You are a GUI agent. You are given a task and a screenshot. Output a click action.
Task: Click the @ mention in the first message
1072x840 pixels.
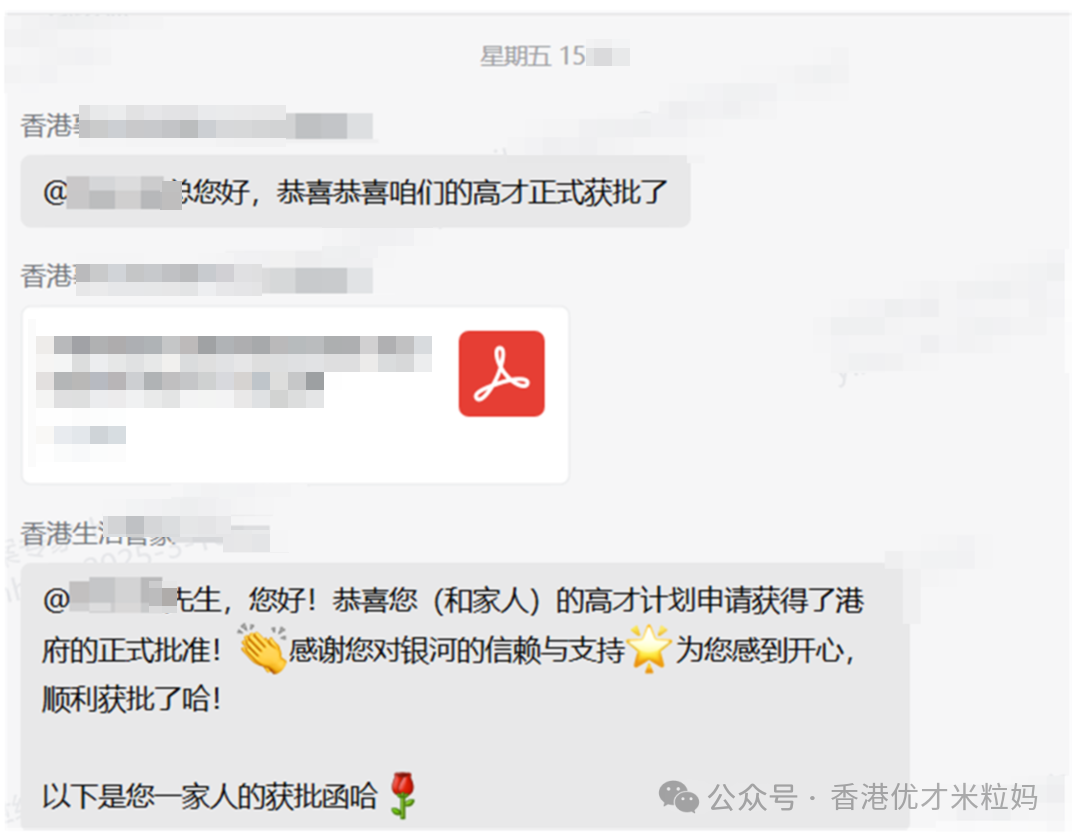(x=55, y=191)
